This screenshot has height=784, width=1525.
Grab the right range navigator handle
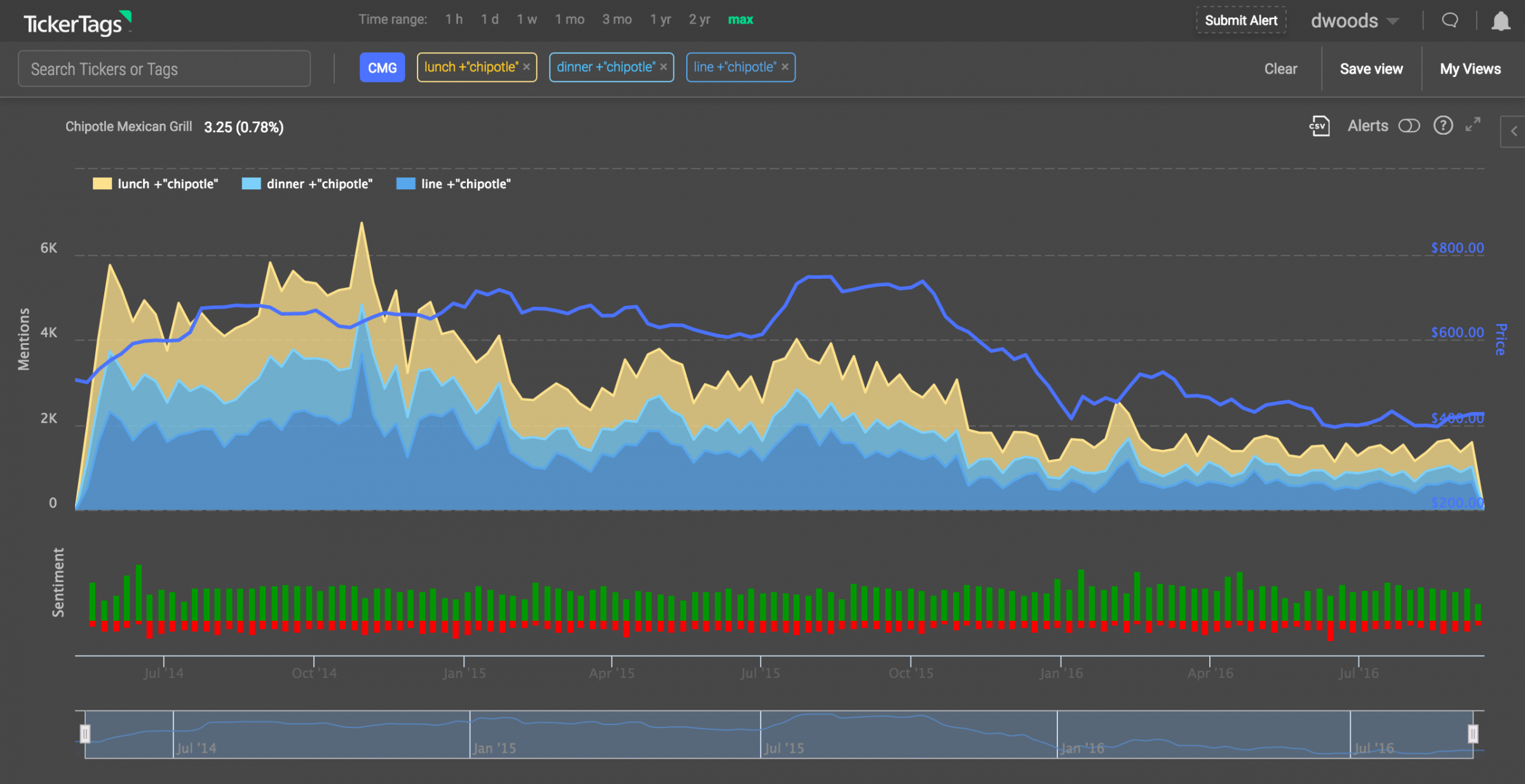[1473, 734]
